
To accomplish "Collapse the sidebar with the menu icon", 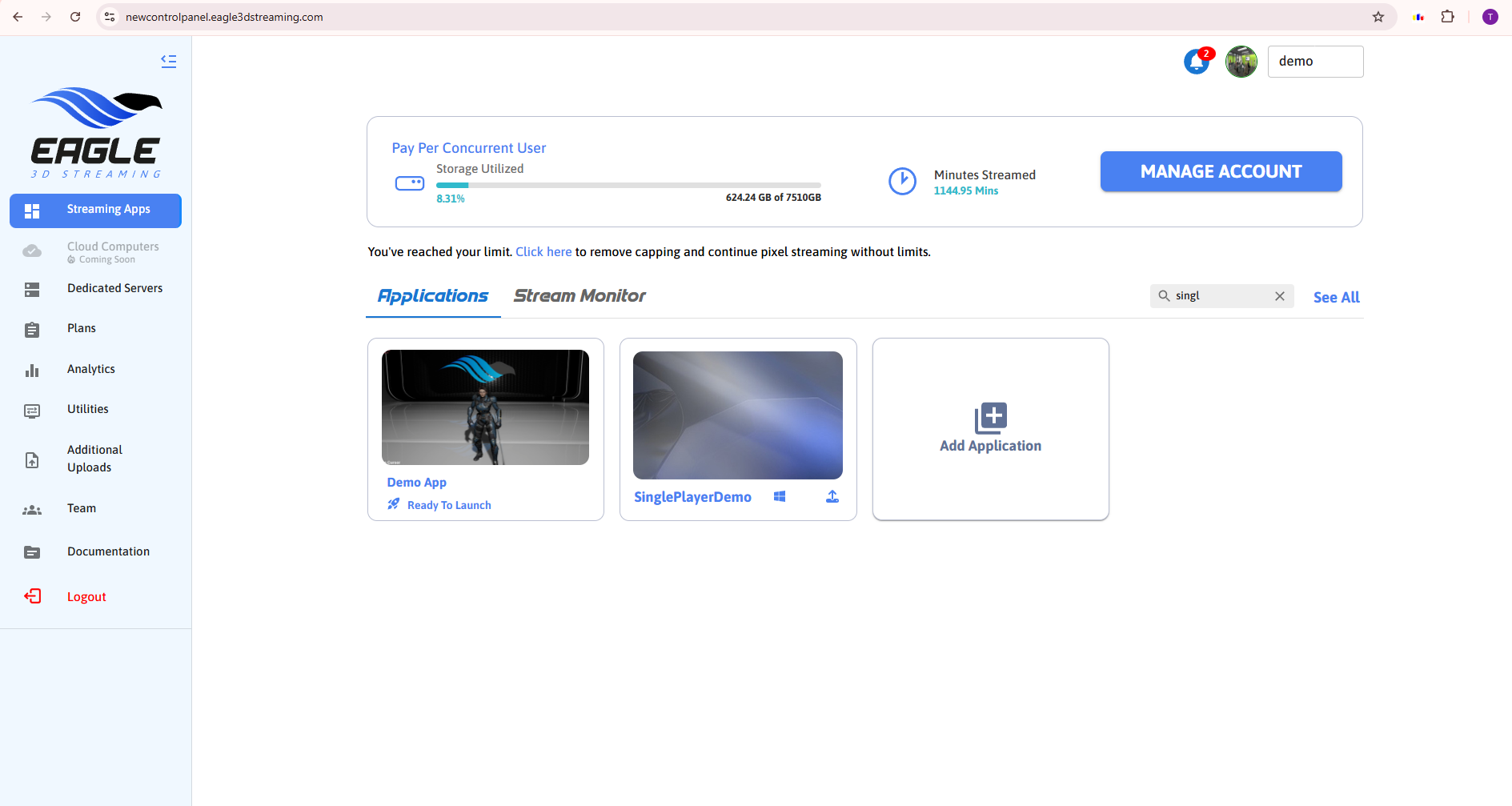I will point(168,61).
